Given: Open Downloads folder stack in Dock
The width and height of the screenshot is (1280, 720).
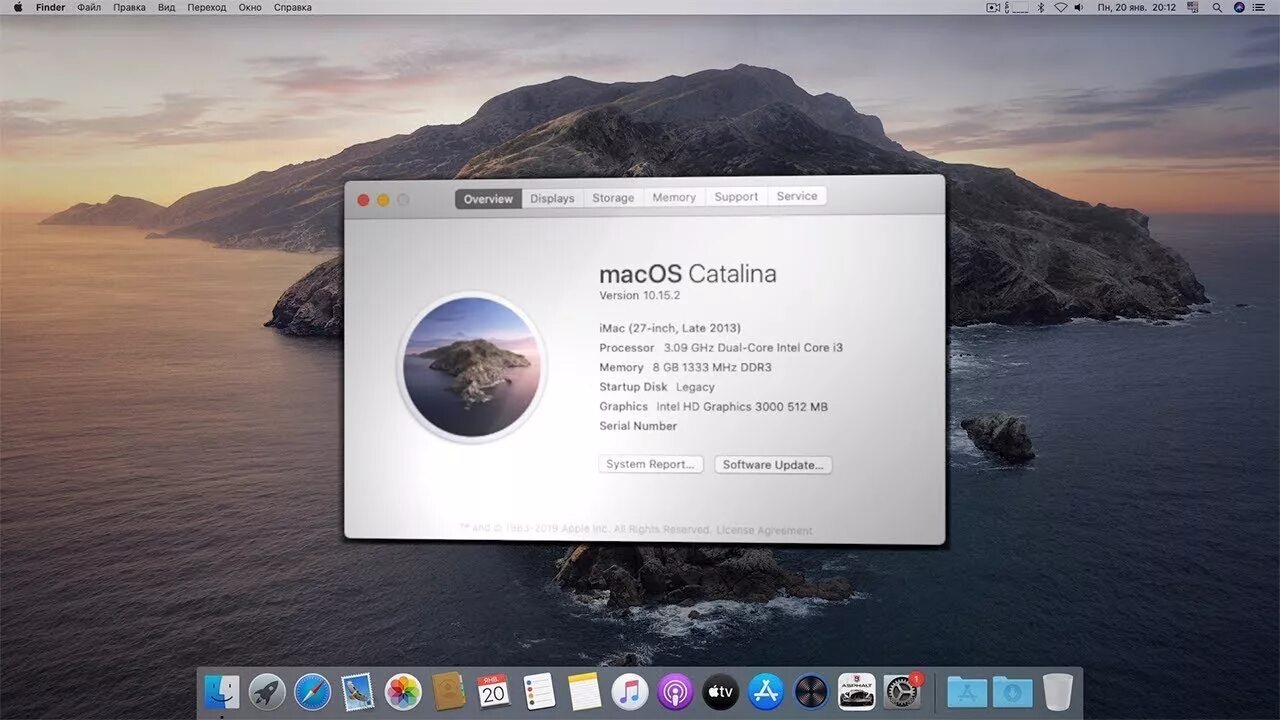Looking at the screenshot, I should point(1012,692).
